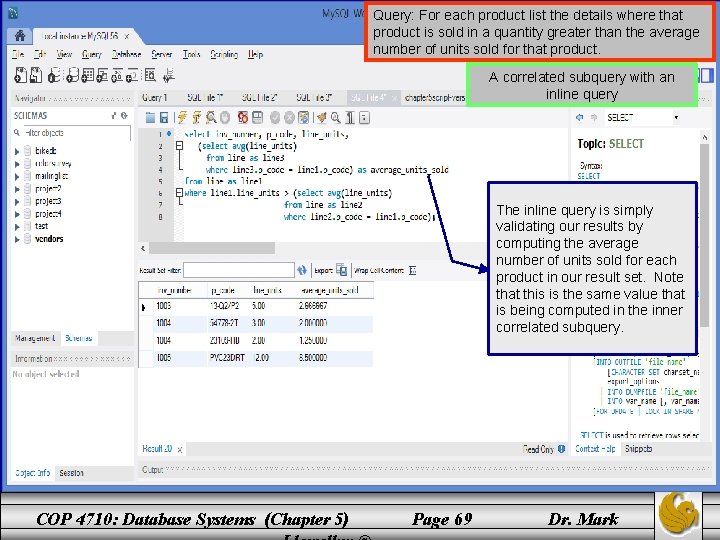
Task: Refresh the result set icon
Action: 302,270
